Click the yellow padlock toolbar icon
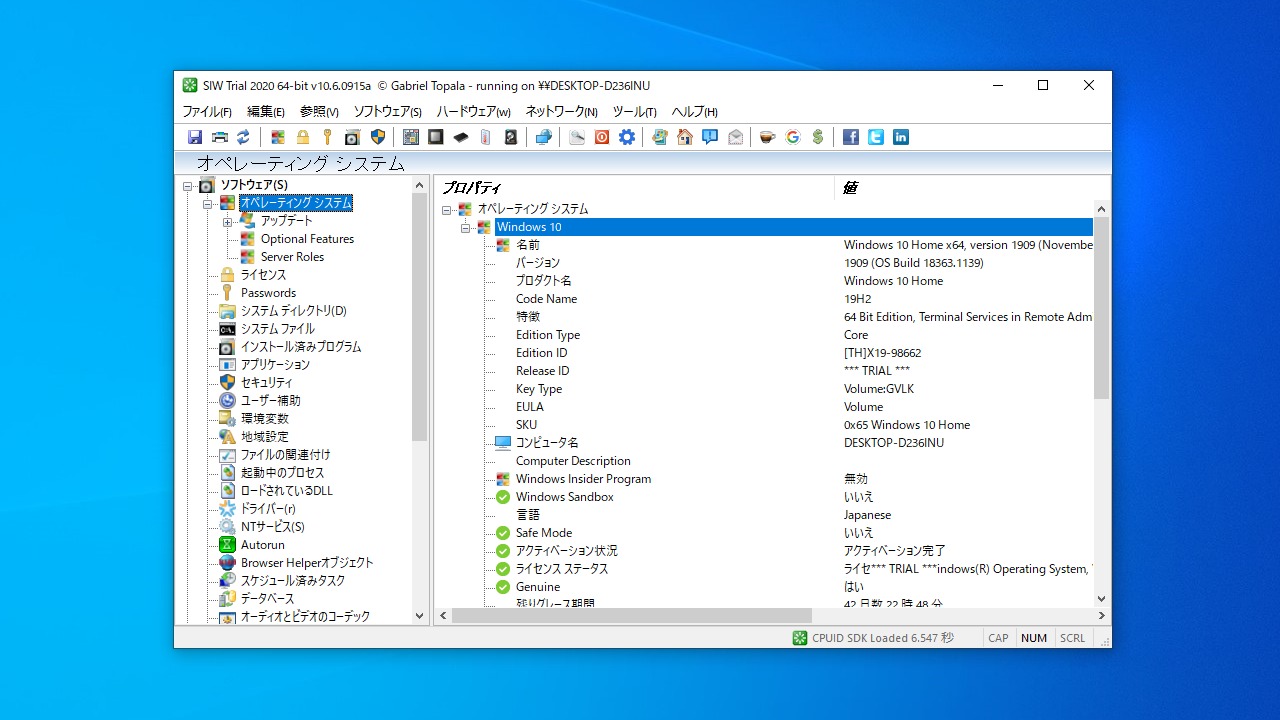 pyautogui.click(x=303, y=137)
